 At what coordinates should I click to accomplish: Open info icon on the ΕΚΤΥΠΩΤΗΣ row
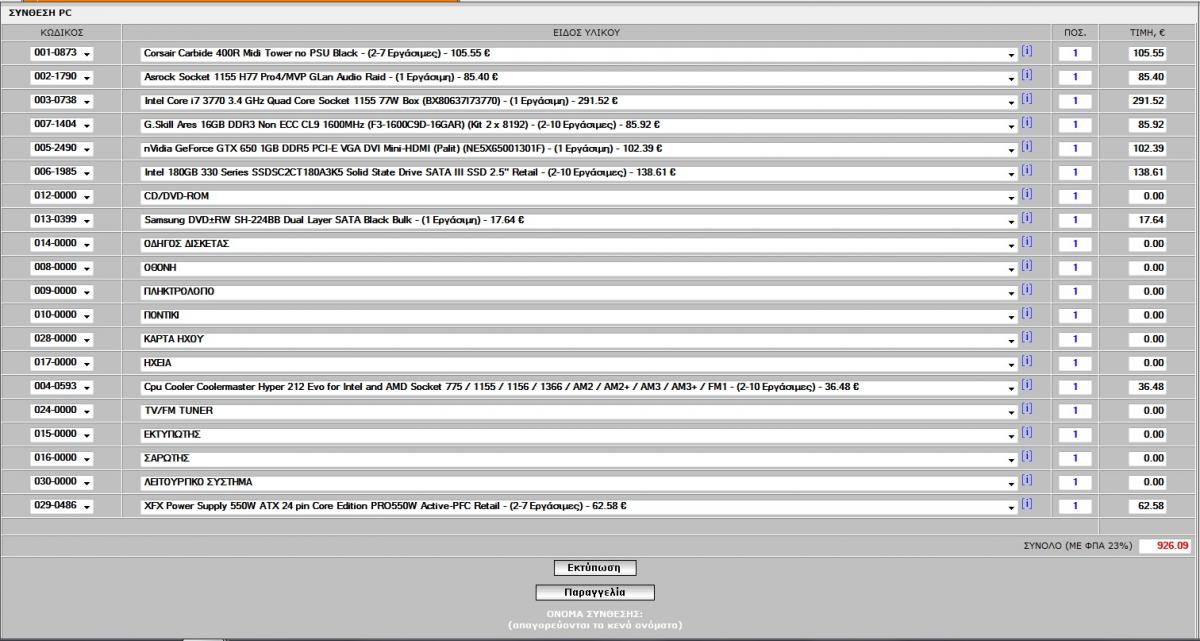click(x=1027, y=433)
